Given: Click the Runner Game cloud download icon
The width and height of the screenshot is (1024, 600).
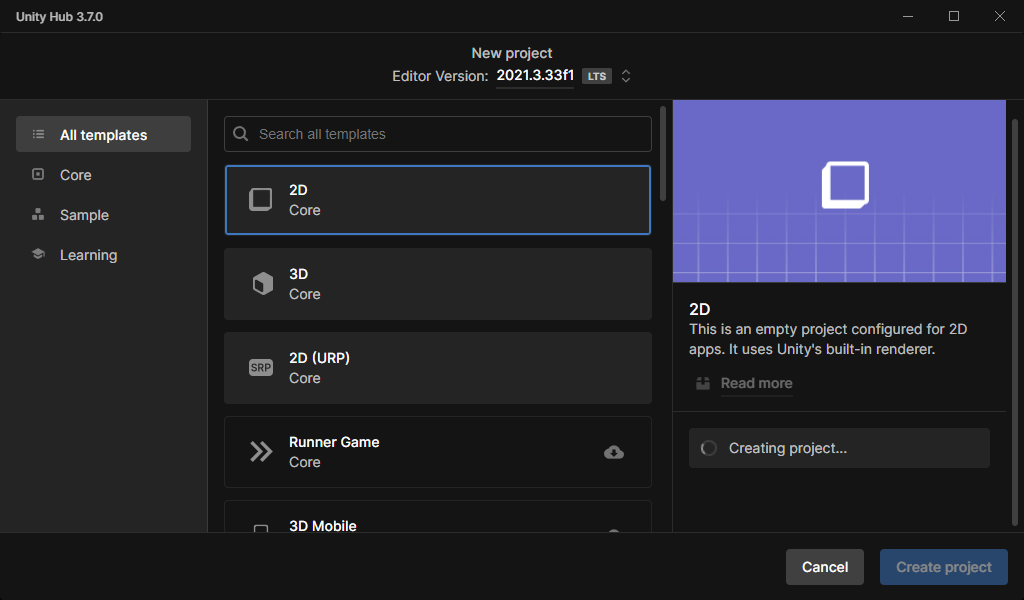Looking at the screenshot, I should pyautogui.click(x=614, y=452).
